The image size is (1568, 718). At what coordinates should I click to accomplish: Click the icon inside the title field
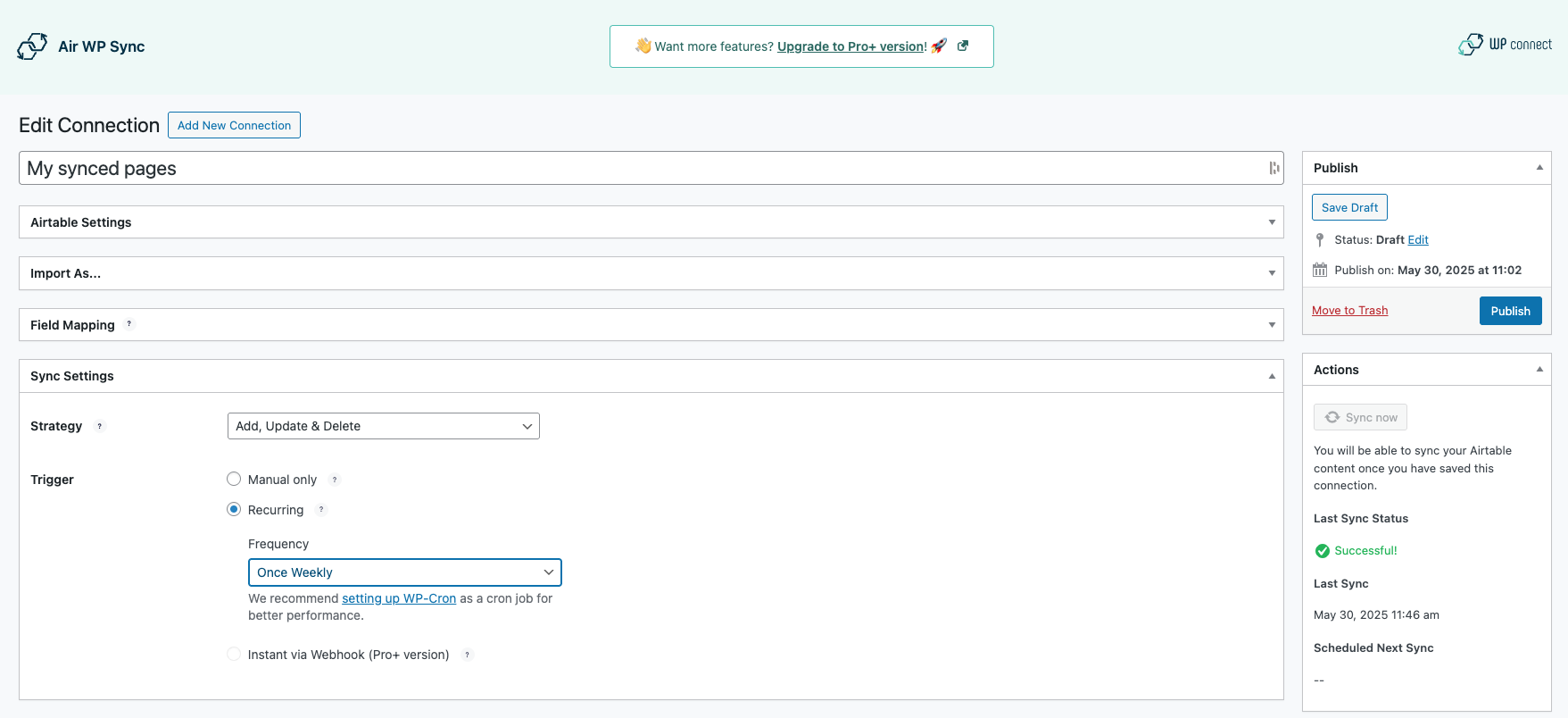click(1273, 168)
